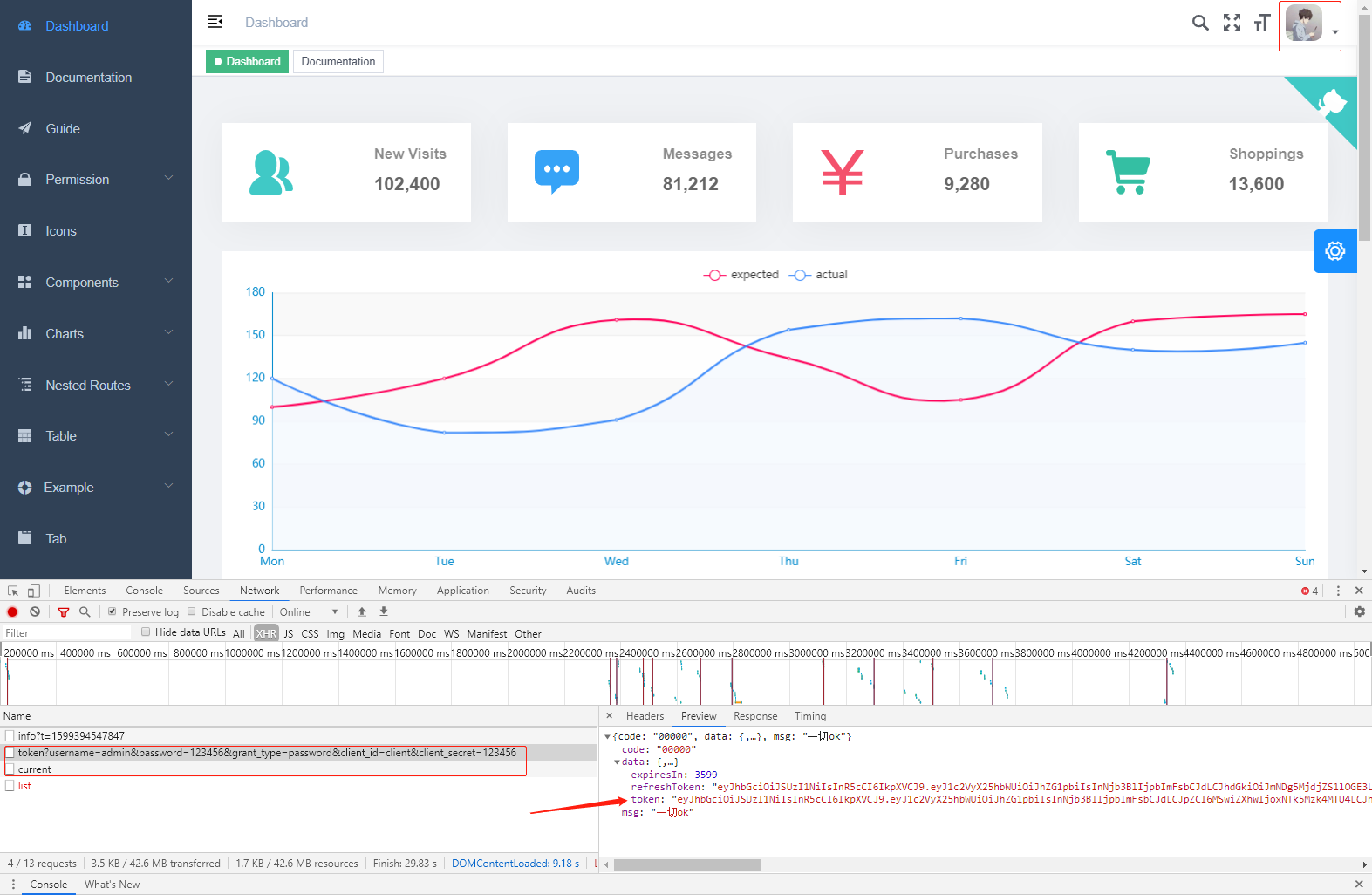Stop network recording with red dot
This screenshot has width=1372, height=895.
coord(12,612)
